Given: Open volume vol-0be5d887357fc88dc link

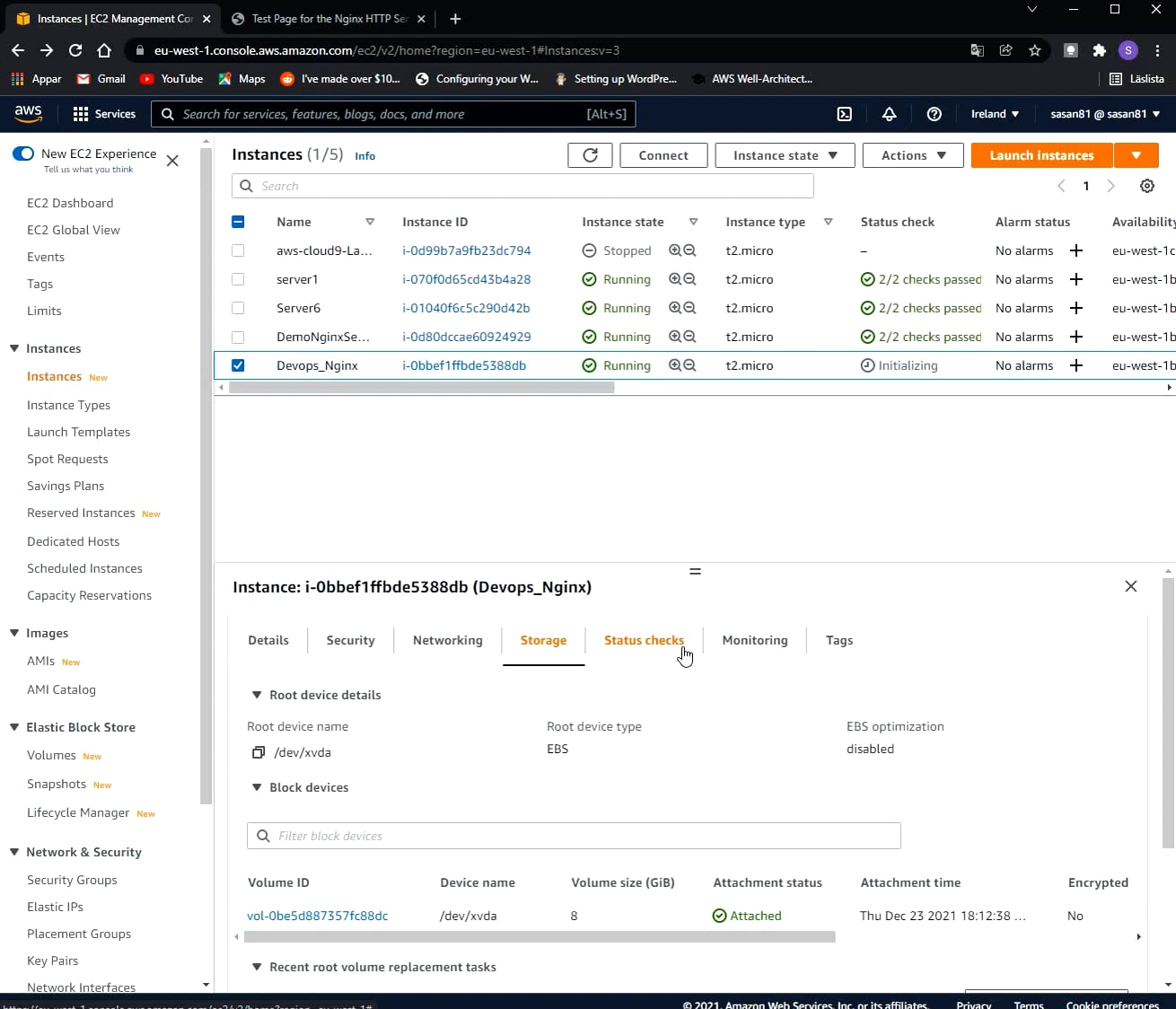Looking at the screenshot, I should [318, 916].
